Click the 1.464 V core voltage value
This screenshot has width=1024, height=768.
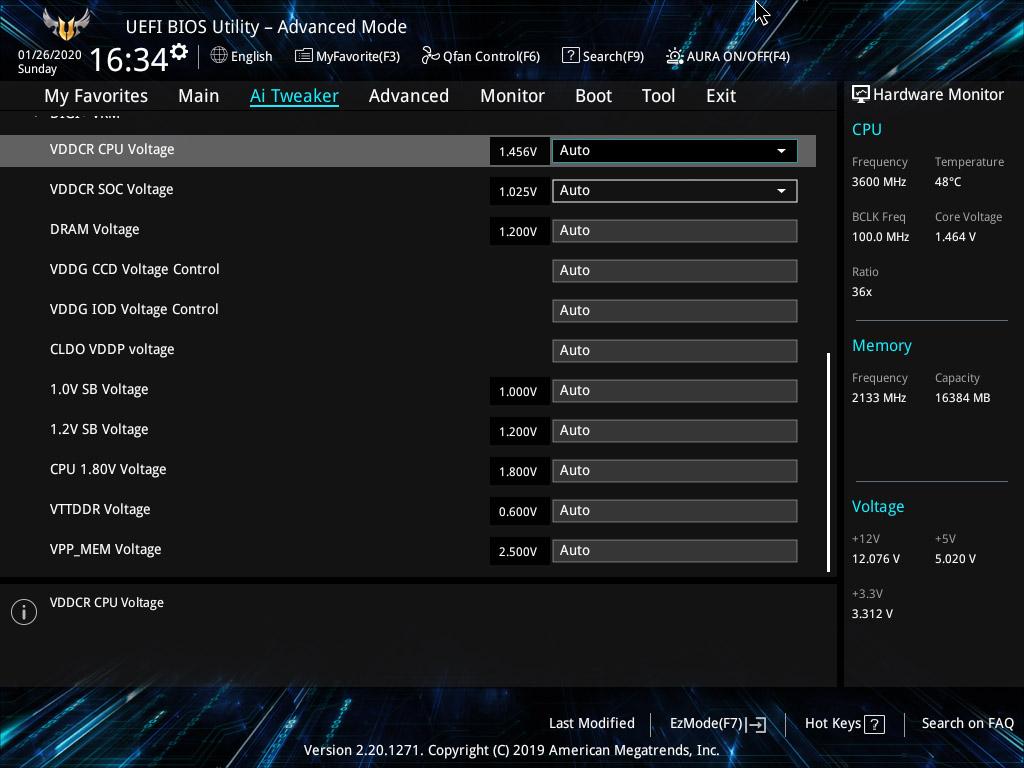point(955,237)
